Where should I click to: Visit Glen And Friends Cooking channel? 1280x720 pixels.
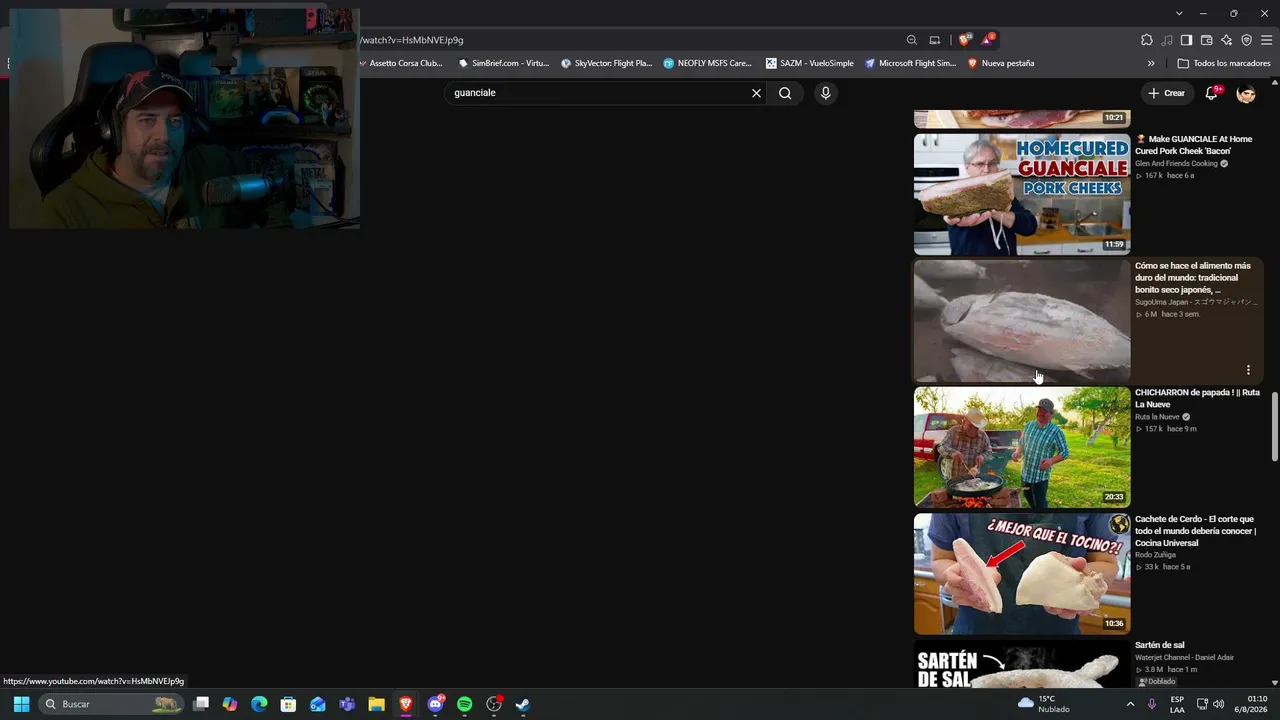pyautogui.click(x=1177, y=164)
